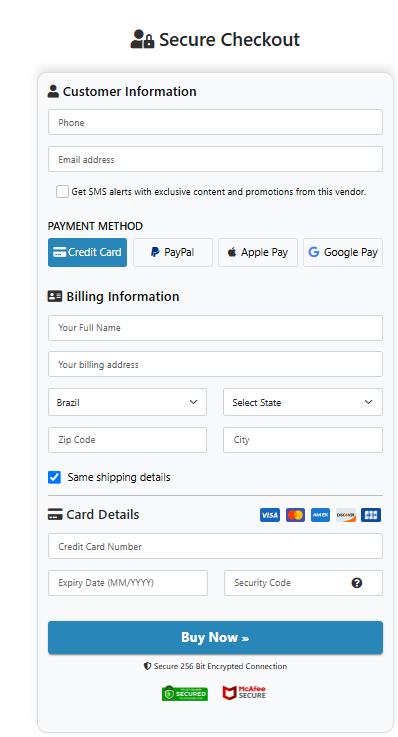Focus the Credit Card Number field

pos(215,546)
